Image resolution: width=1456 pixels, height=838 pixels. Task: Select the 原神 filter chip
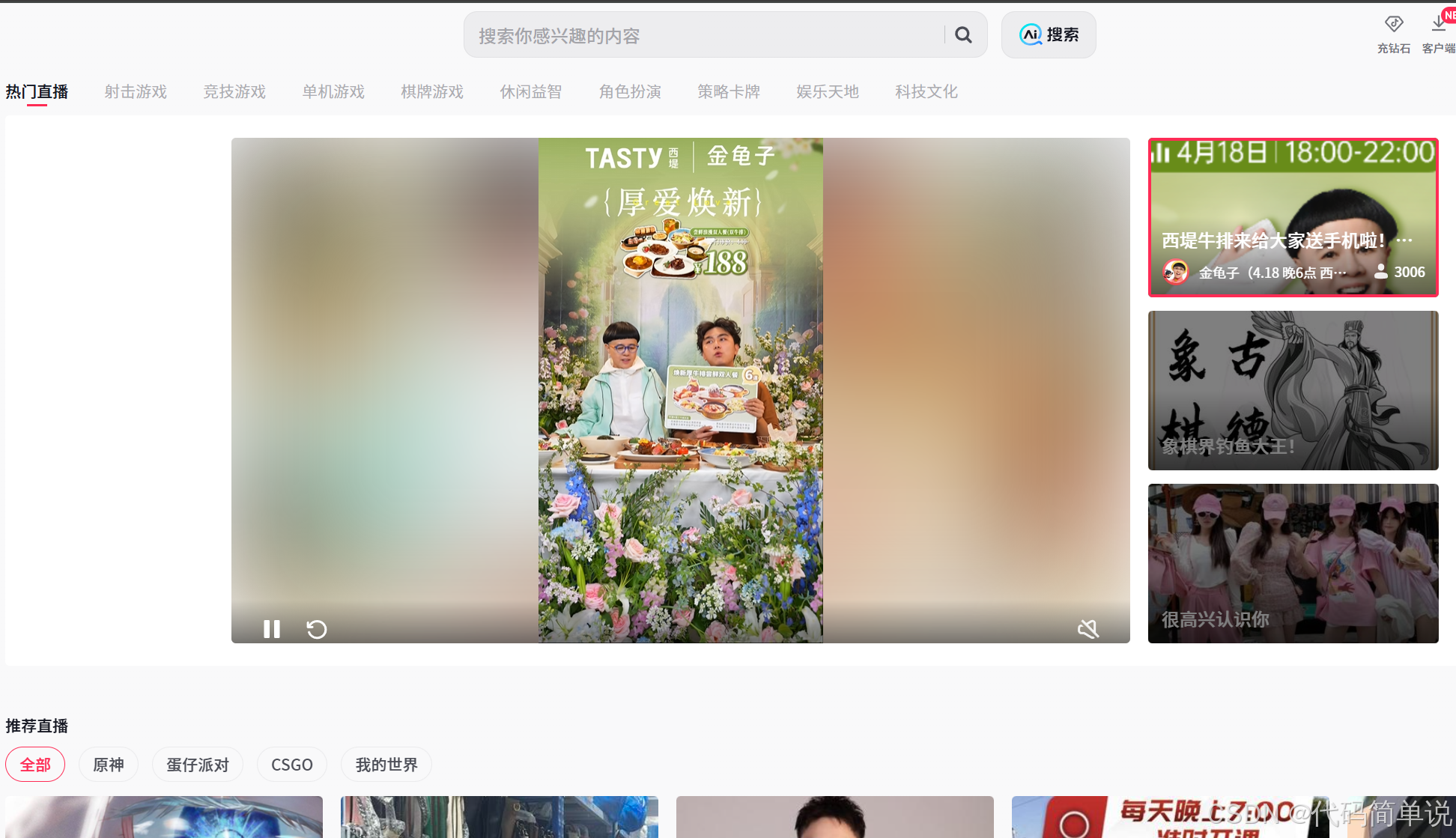click(x=109, y=765)
